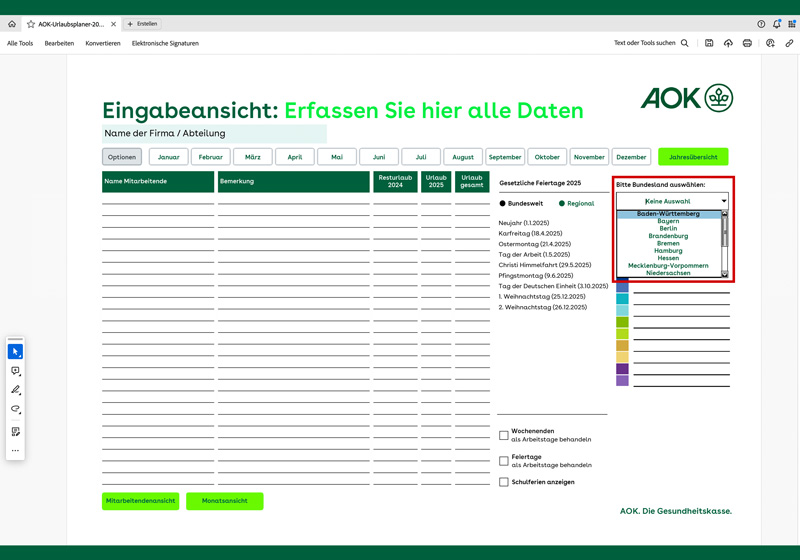Click the save disk icon
800x560 pixels.
point(709,43)
